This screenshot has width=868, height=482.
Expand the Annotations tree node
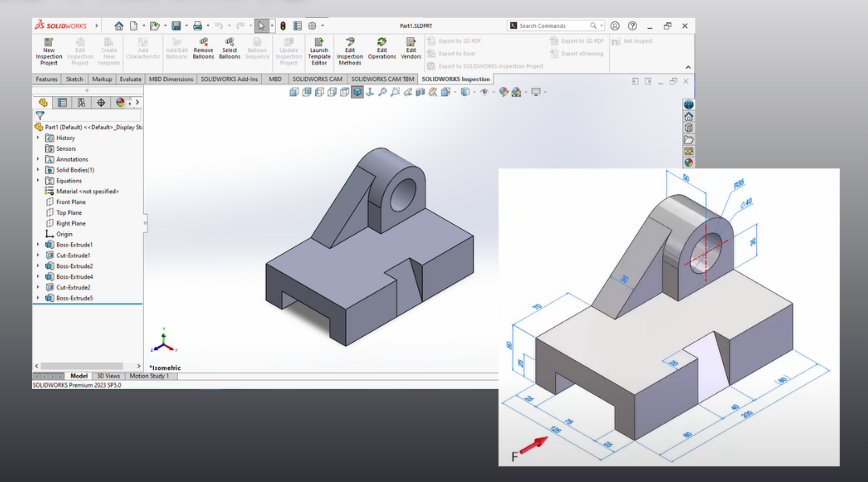point(39,159)
